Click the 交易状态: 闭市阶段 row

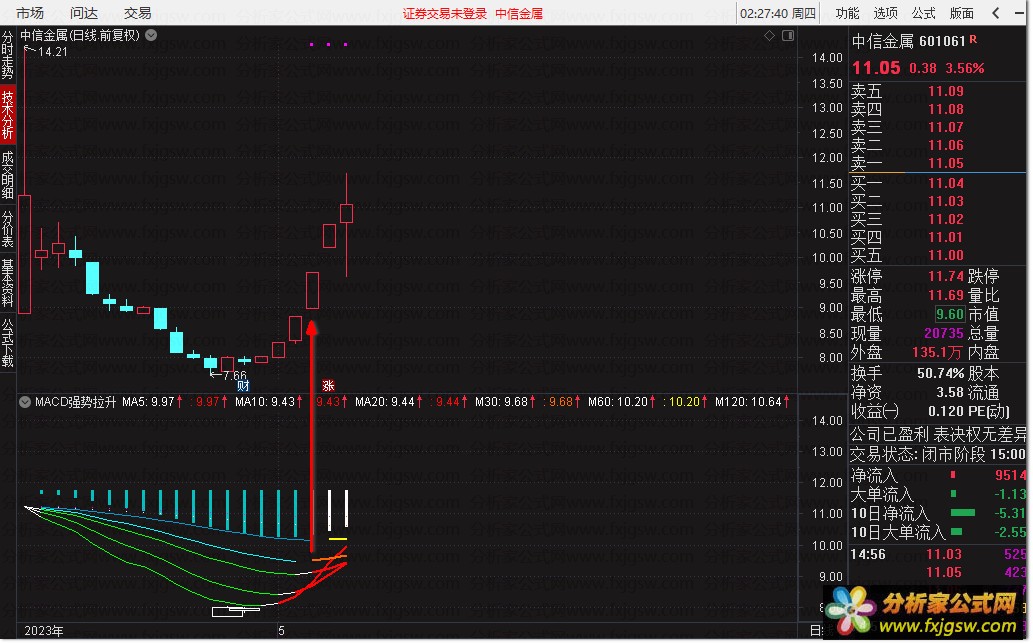938,454
